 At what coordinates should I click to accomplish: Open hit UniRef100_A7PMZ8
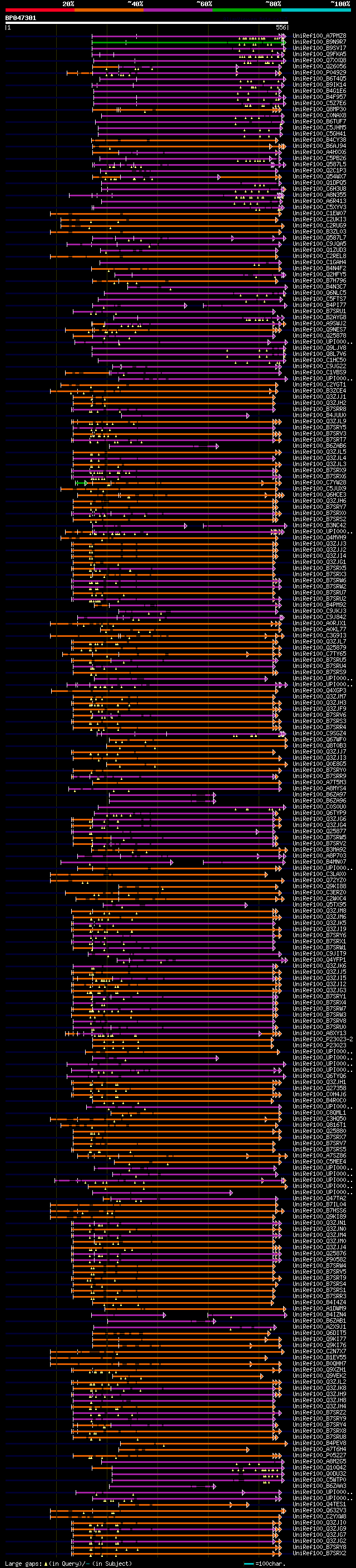(x=319, y=36)
